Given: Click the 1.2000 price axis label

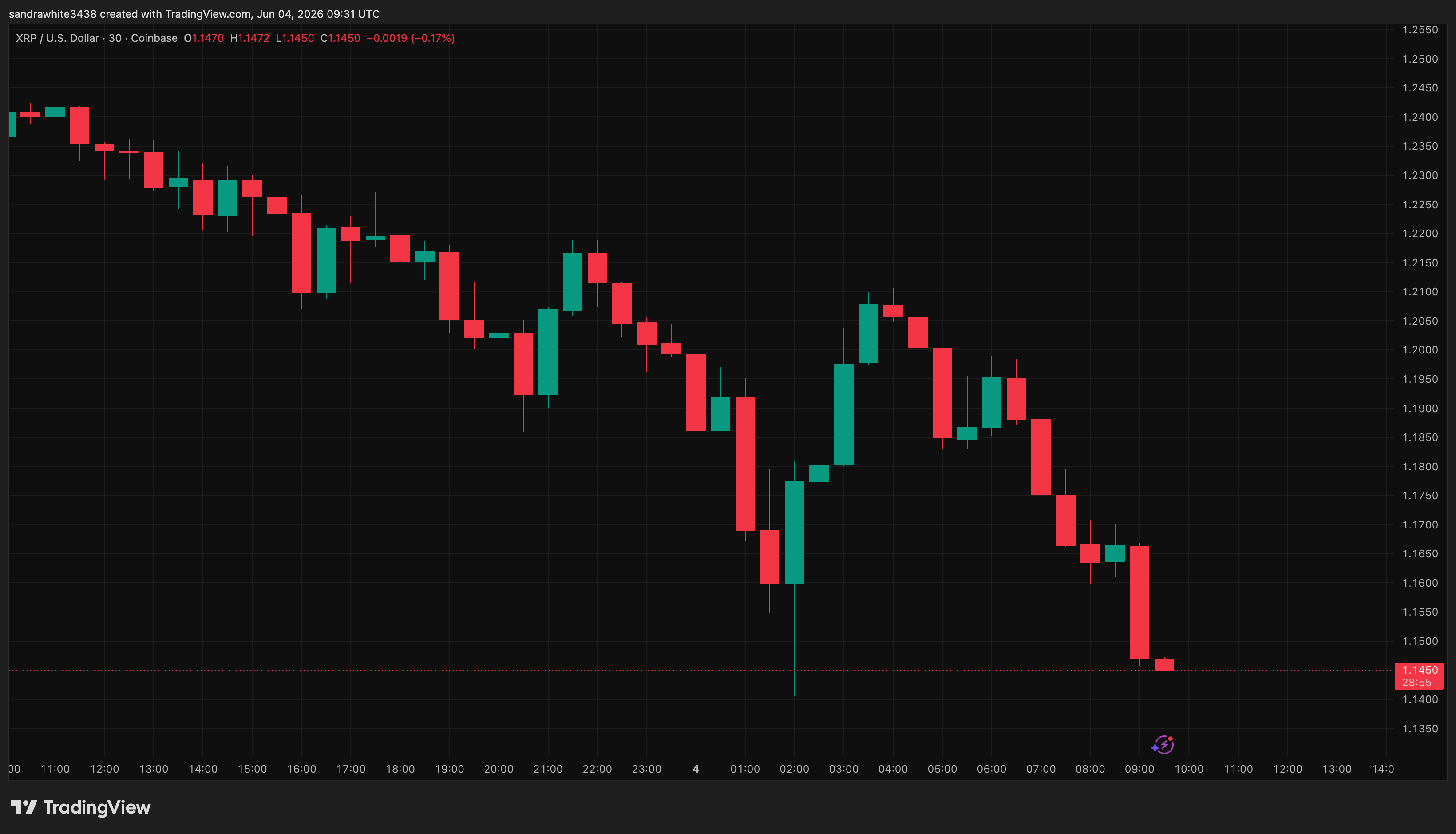Looking at the screenshot, I should point(1420,350).
